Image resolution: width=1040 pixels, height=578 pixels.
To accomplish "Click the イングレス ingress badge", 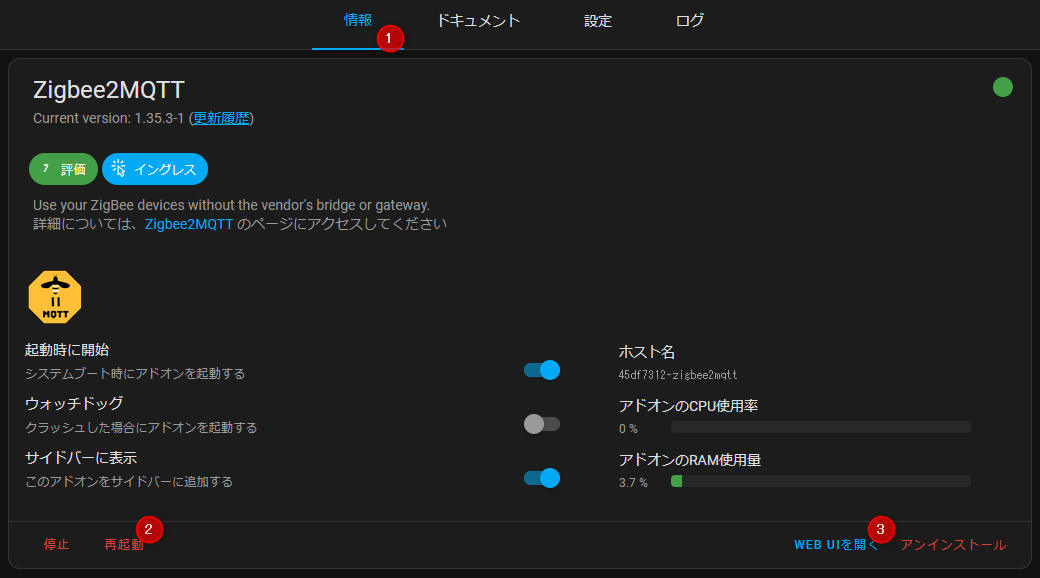I will [x=155, y=169].
